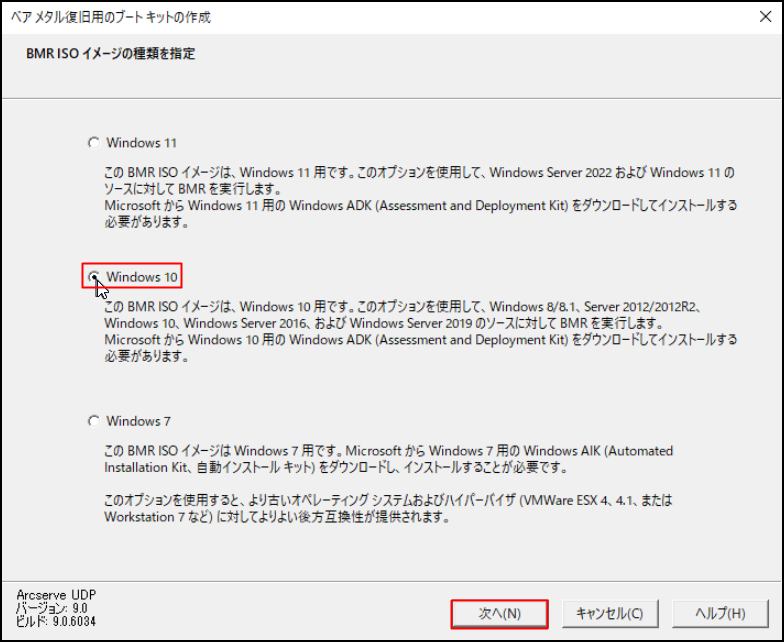Click the Windows 11 description paragraph
This screenshot has height=642, width=784.
click(x=420, y=197)
